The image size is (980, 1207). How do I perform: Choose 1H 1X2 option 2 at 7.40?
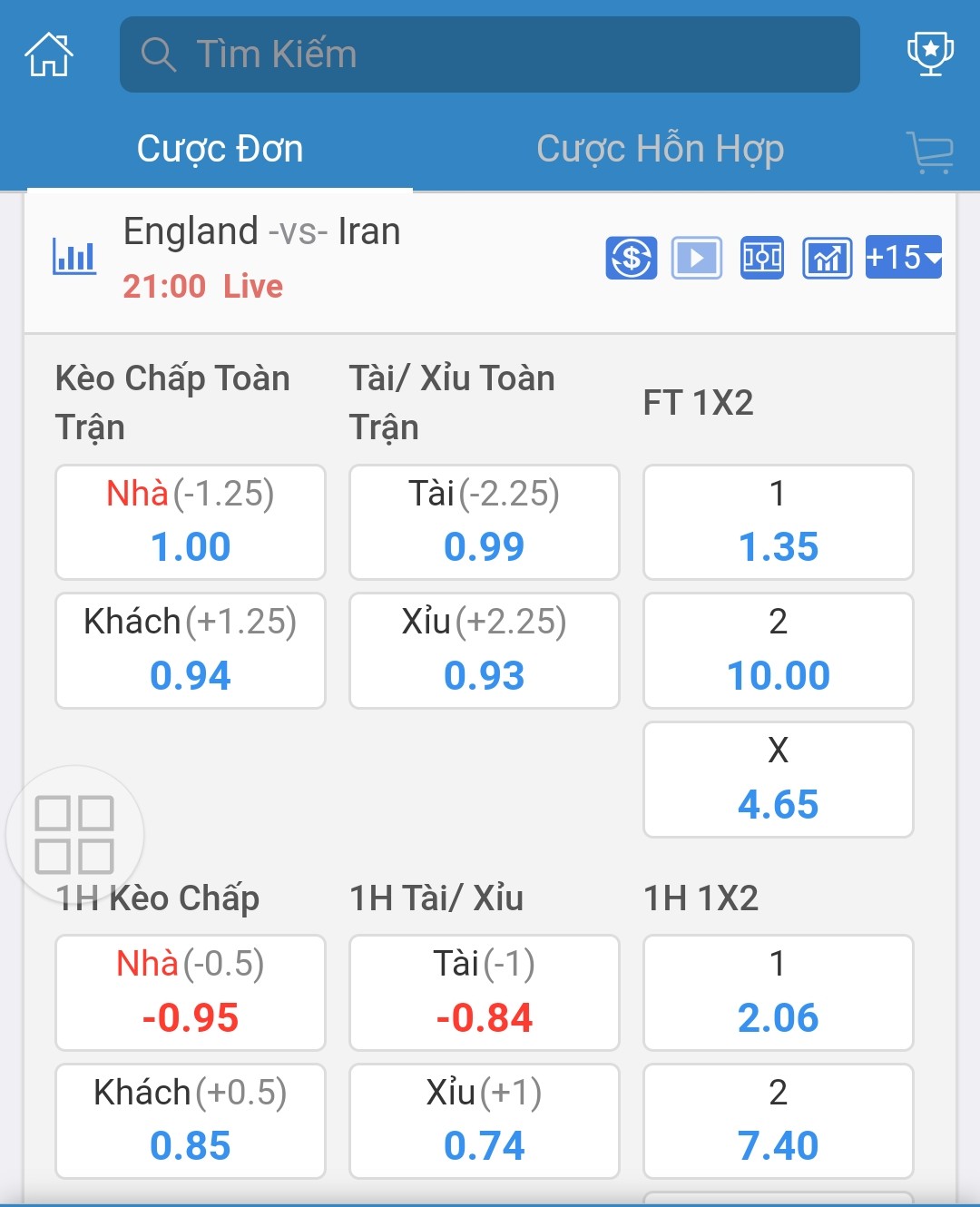coord(778,1121)
